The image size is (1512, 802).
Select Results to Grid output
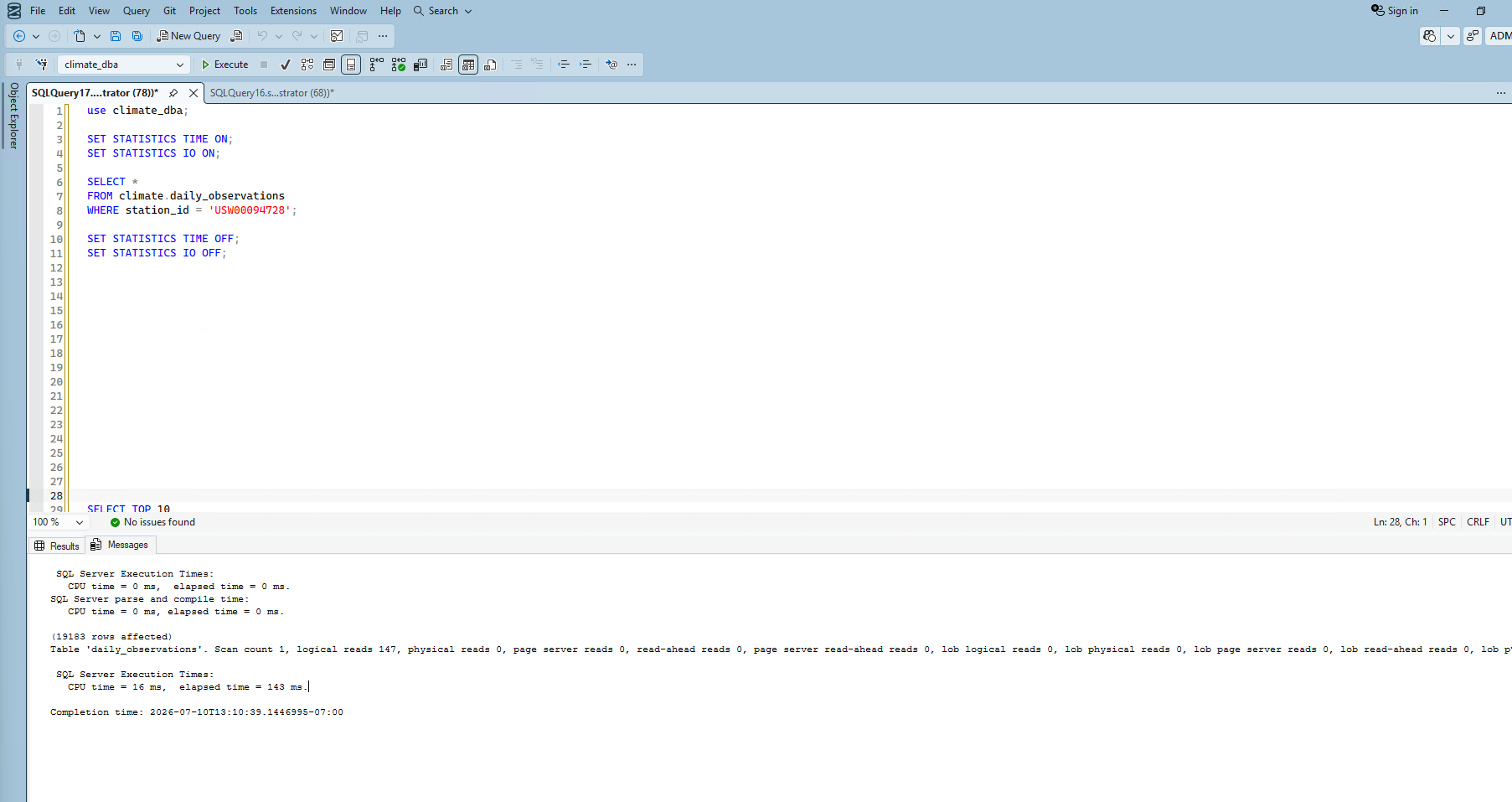(x=468, y=65)
